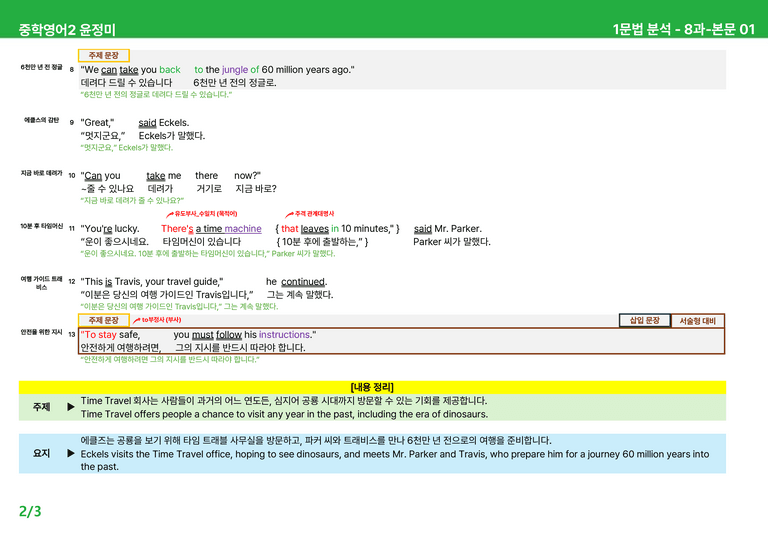The height and width of the screenshot is (543, 768).
Task: Click the phrase 'to the jungle of 60 million years ago.'
Action: [274, 70]
